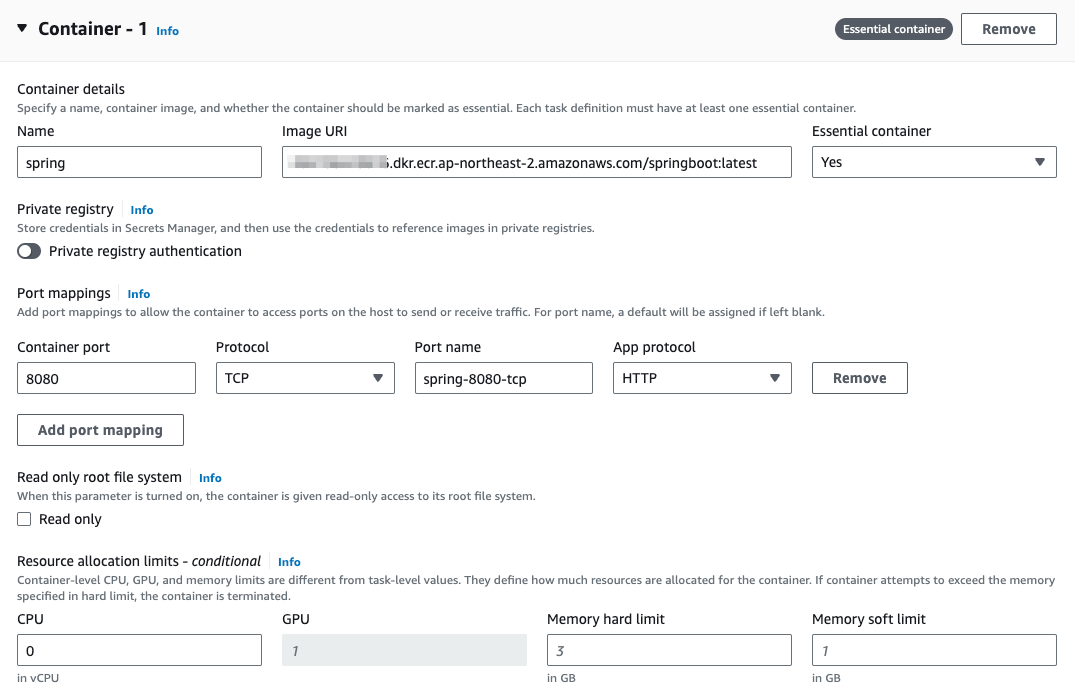Remove the container using top Remove button

coord(1008,29)
